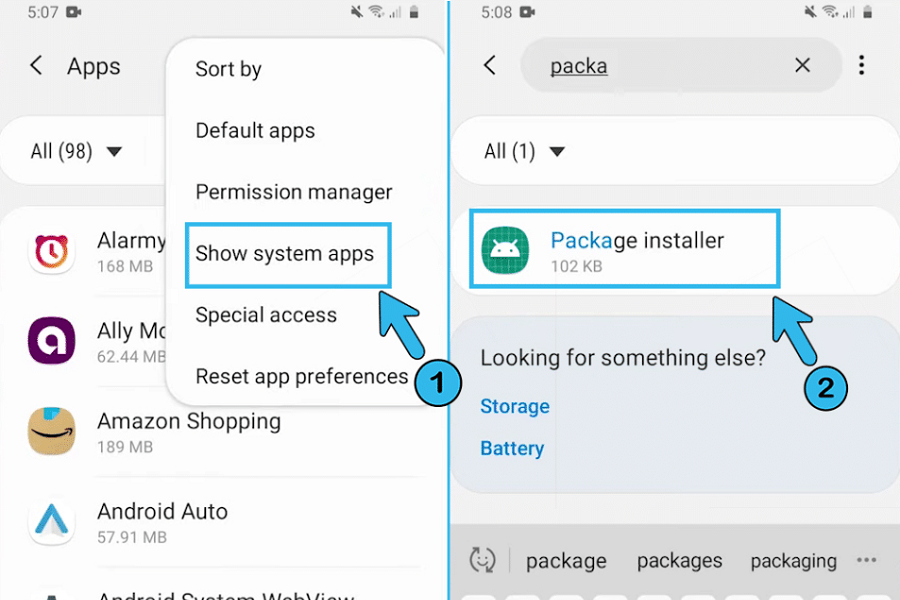Viewport: 900px width, 600px height.
Task: Open three-dot overflow menu
Action: pos(861,66)
